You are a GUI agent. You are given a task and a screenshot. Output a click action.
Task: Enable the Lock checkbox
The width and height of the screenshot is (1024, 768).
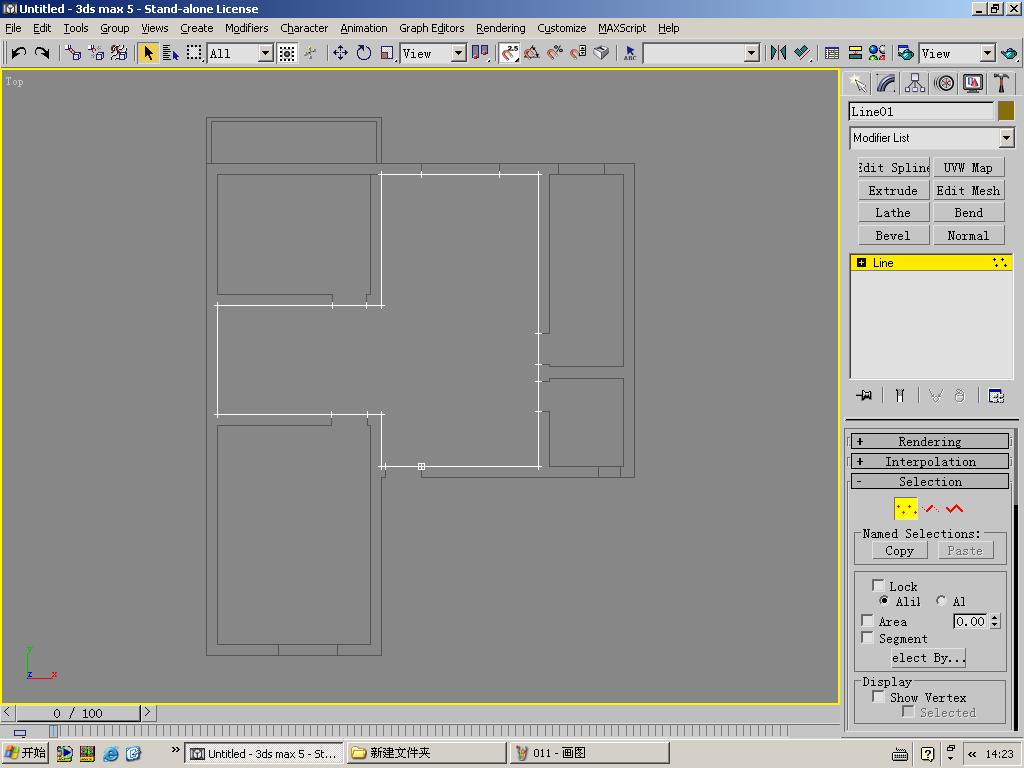[x=878, y=586]
